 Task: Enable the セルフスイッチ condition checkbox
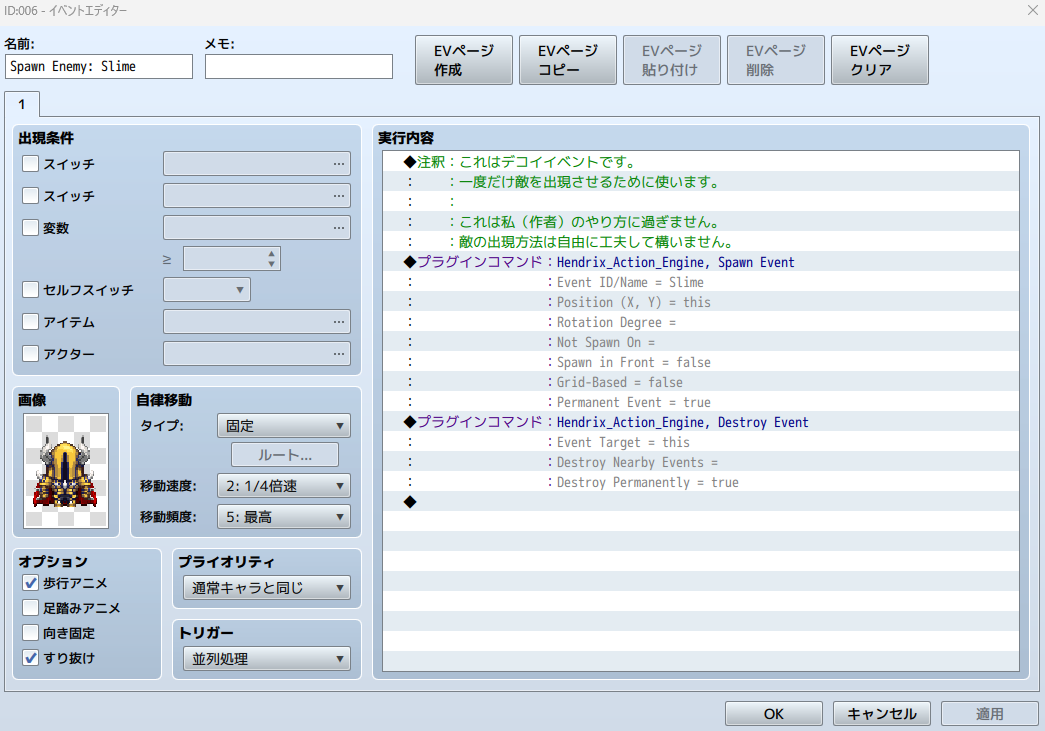click(x=31, y=290)
